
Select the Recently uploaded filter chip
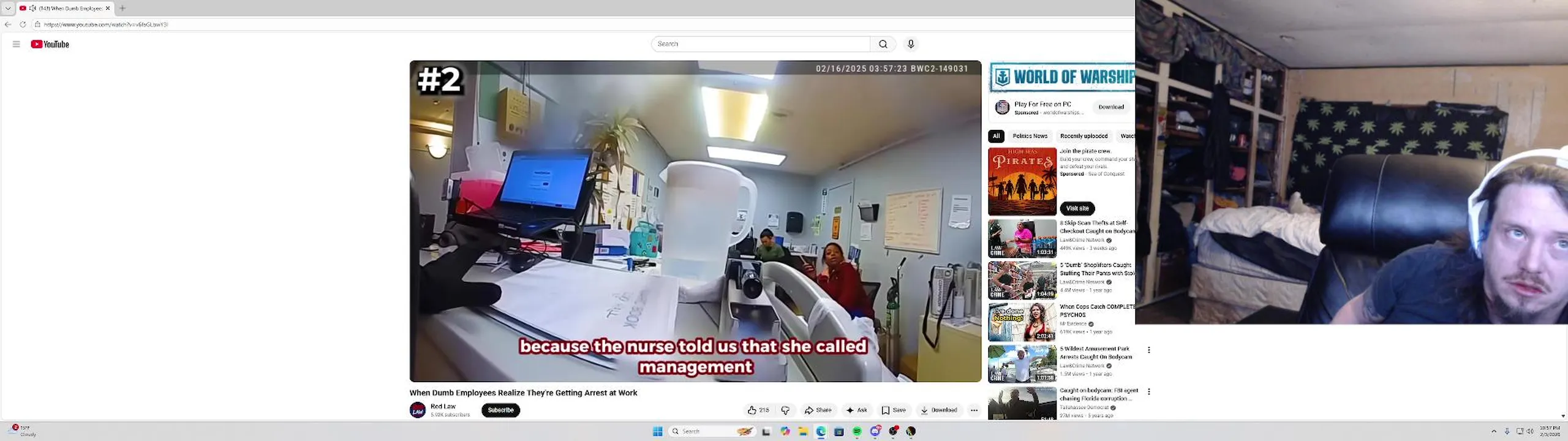1084,136
